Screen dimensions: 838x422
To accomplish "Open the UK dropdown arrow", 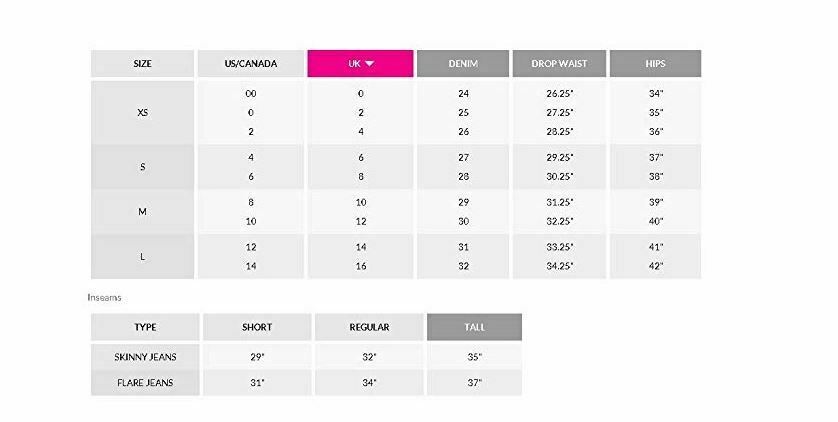I will click(369, 64).
